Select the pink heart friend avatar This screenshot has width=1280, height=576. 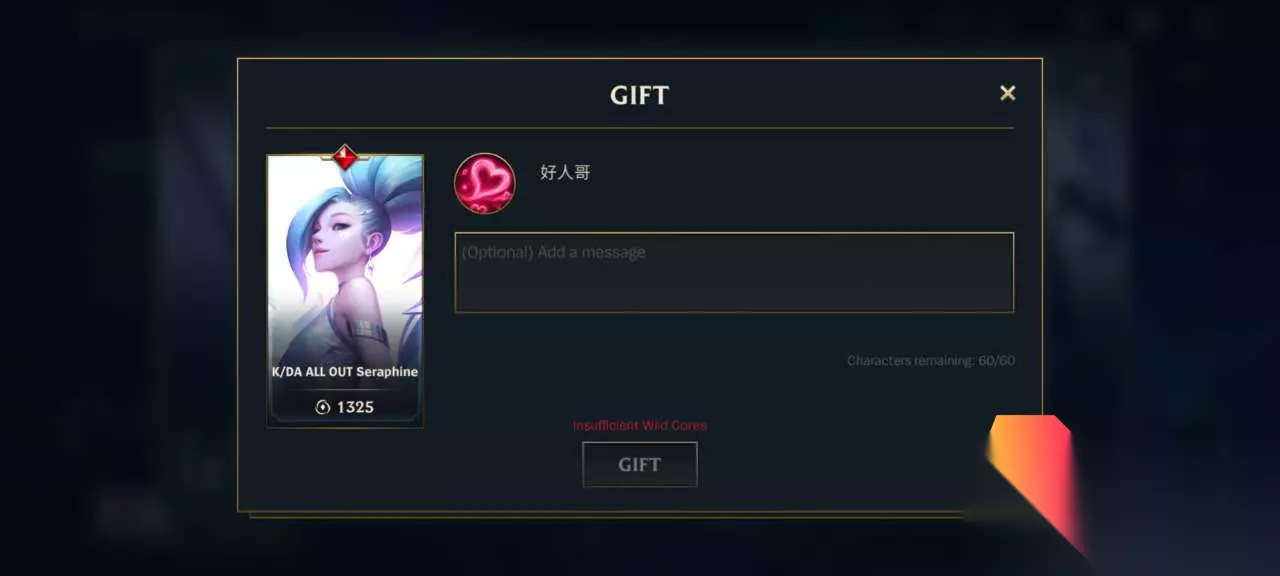[484, 183]
